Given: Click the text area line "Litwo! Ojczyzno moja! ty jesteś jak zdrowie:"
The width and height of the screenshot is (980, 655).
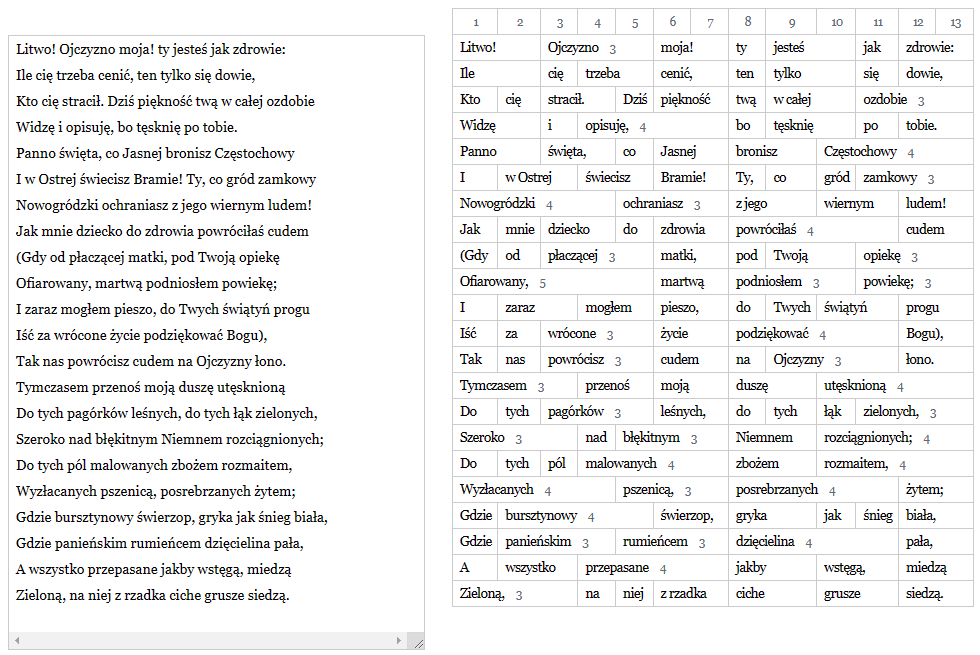Looking at the screenshot, I should coord(151,49).
